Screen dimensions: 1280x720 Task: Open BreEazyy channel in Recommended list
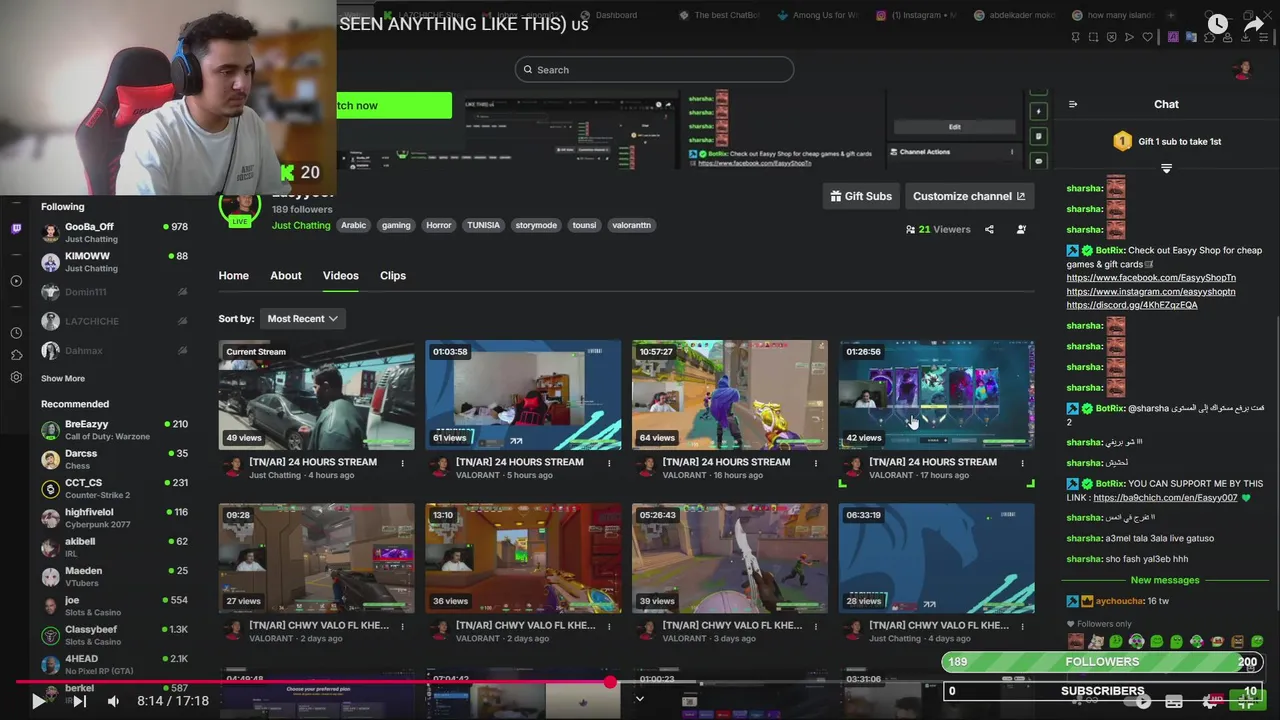pyautogui.click(x=115, y=430)
